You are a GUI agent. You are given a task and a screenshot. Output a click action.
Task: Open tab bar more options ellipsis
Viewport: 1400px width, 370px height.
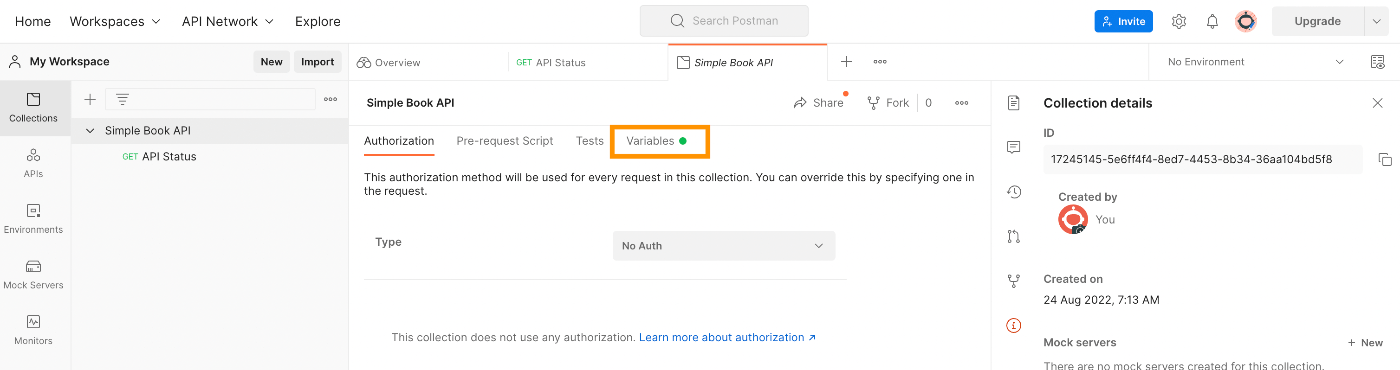(880, 62)
